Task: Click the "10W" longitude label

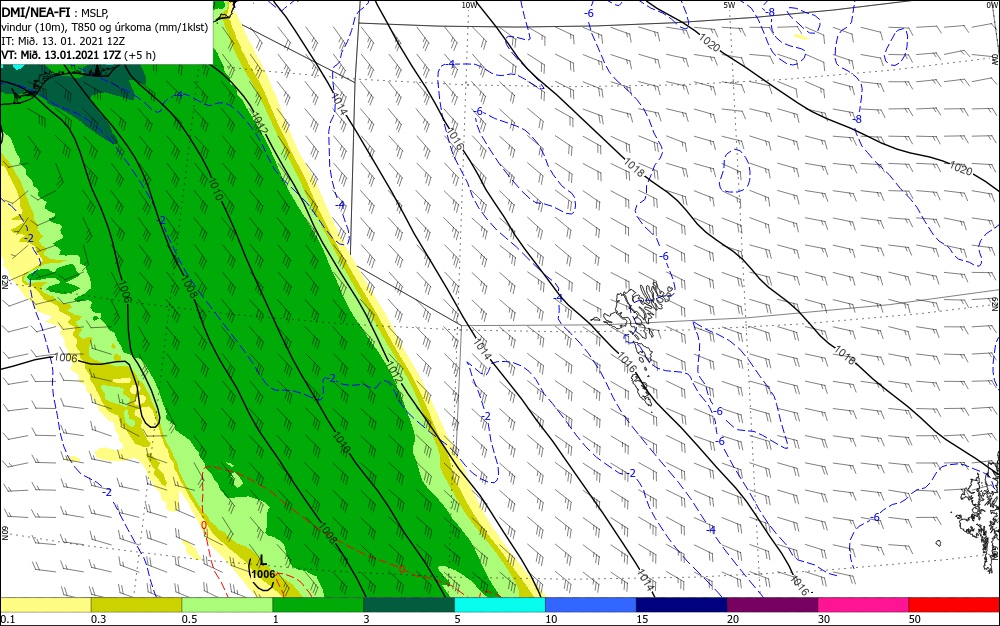Action: click(469, 5)
